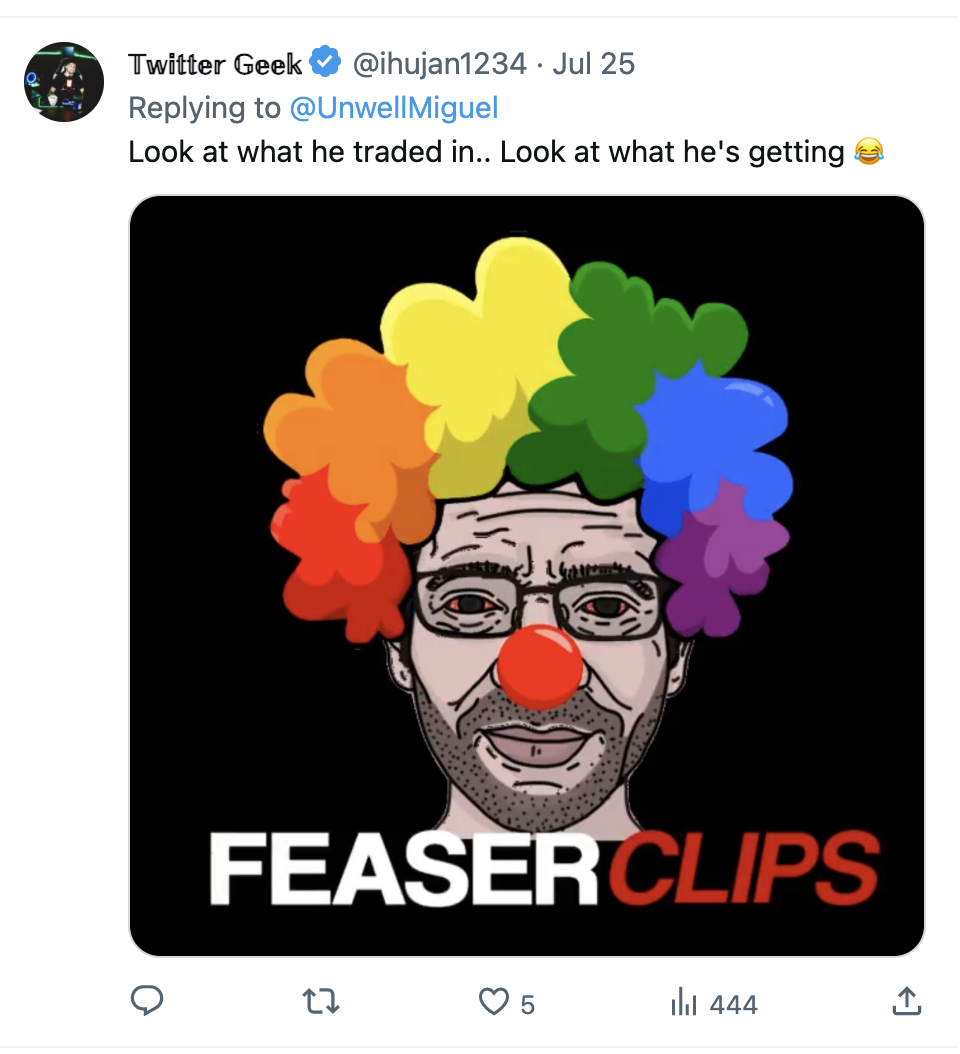Click the 444 views count
This screenshot has width=960, height=1054.
click(733, 1004)
